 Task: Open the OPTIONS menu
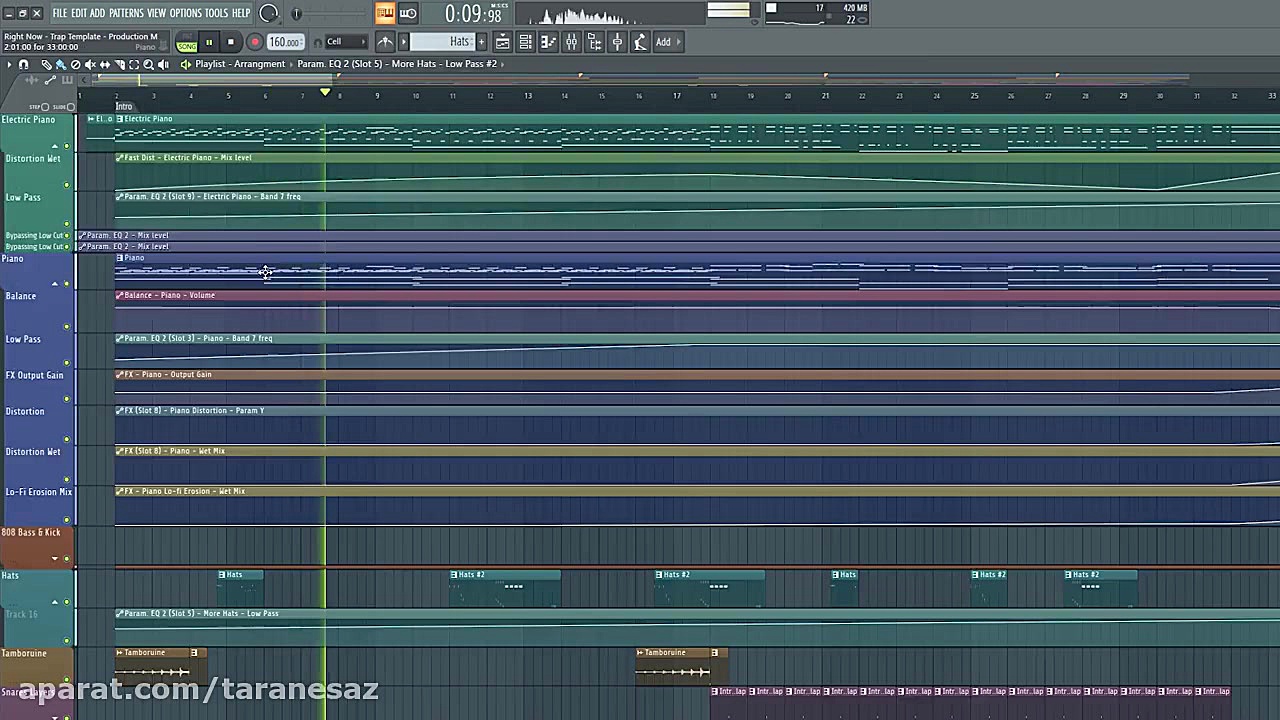coord(185,13)
